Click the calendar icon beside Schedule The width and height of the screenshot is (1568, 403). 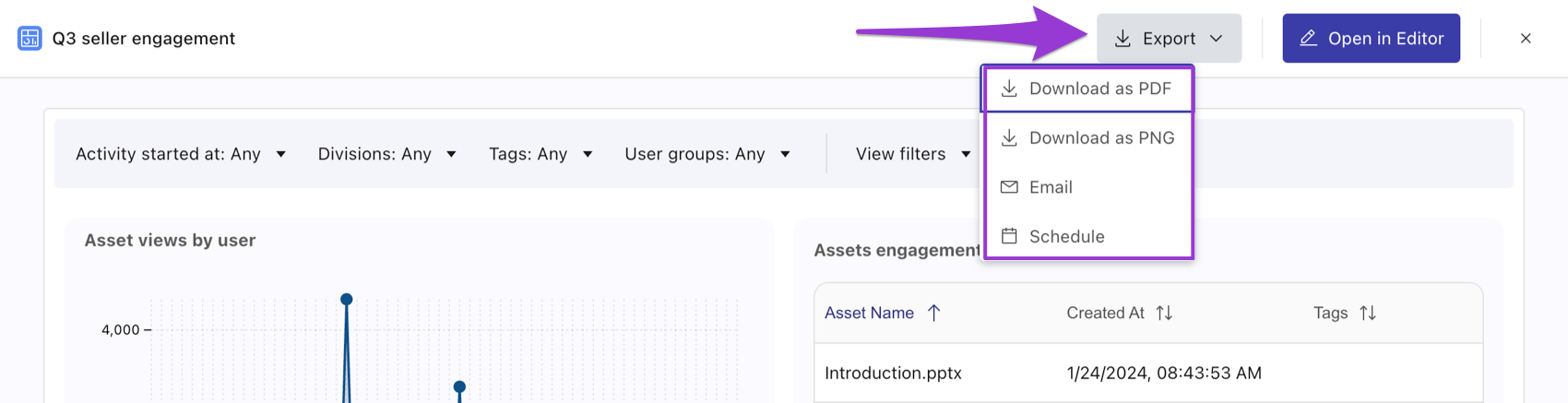point(1009,236)
